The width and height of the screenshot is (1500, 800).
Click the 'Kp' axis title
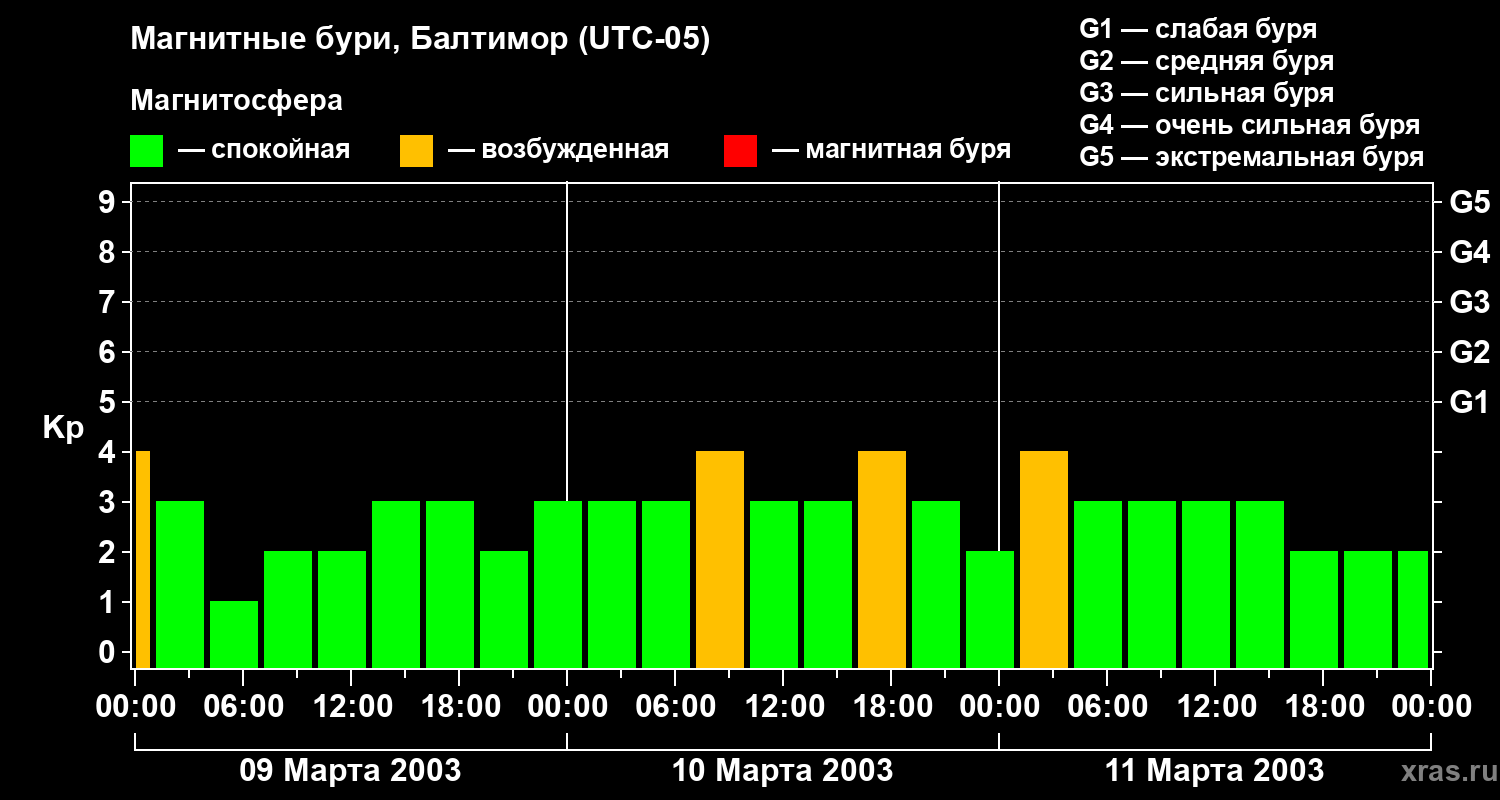[63, 428]
